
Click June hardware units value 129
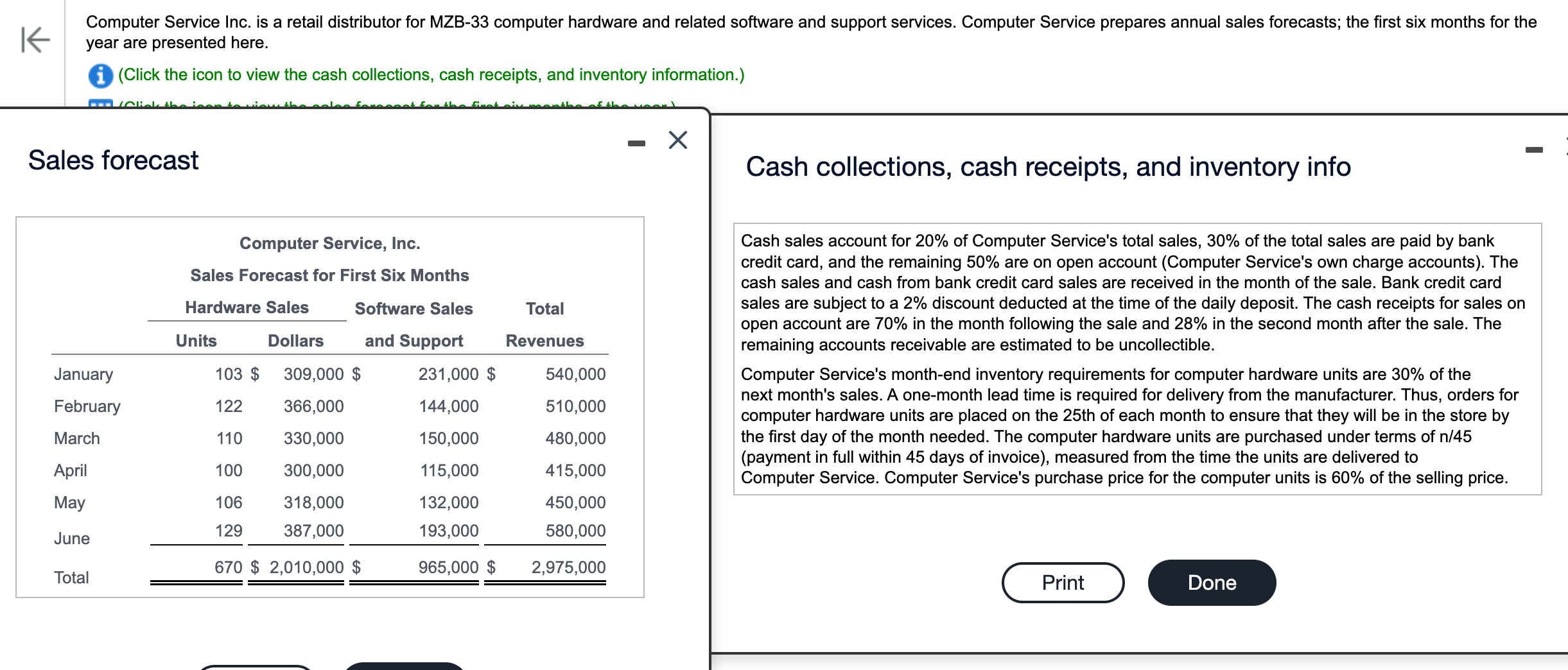point(229,531)
